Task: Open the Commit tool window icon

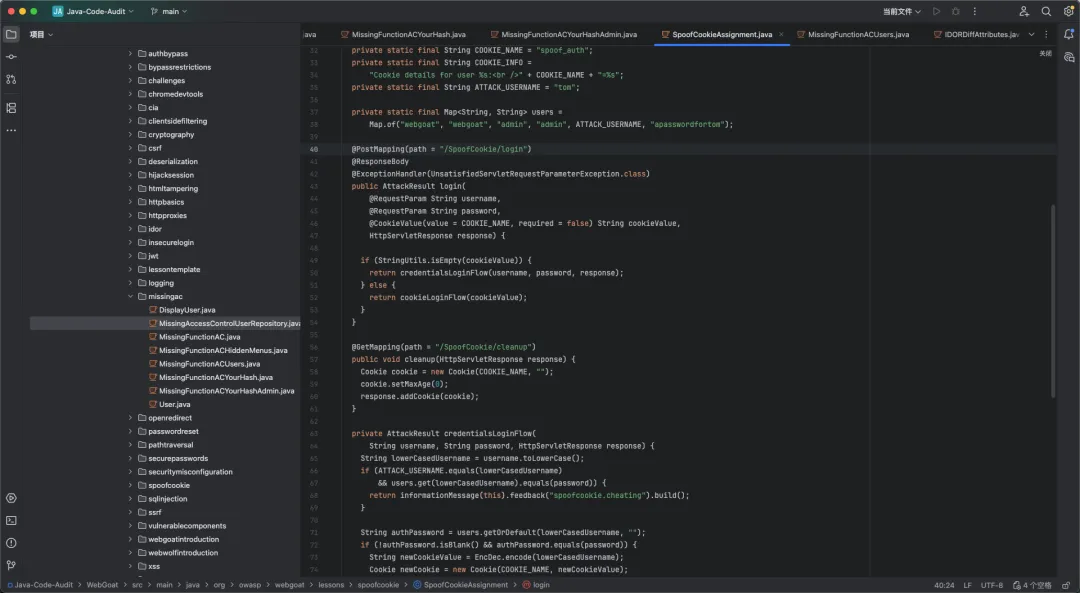Action: click(x=11, y=57)
